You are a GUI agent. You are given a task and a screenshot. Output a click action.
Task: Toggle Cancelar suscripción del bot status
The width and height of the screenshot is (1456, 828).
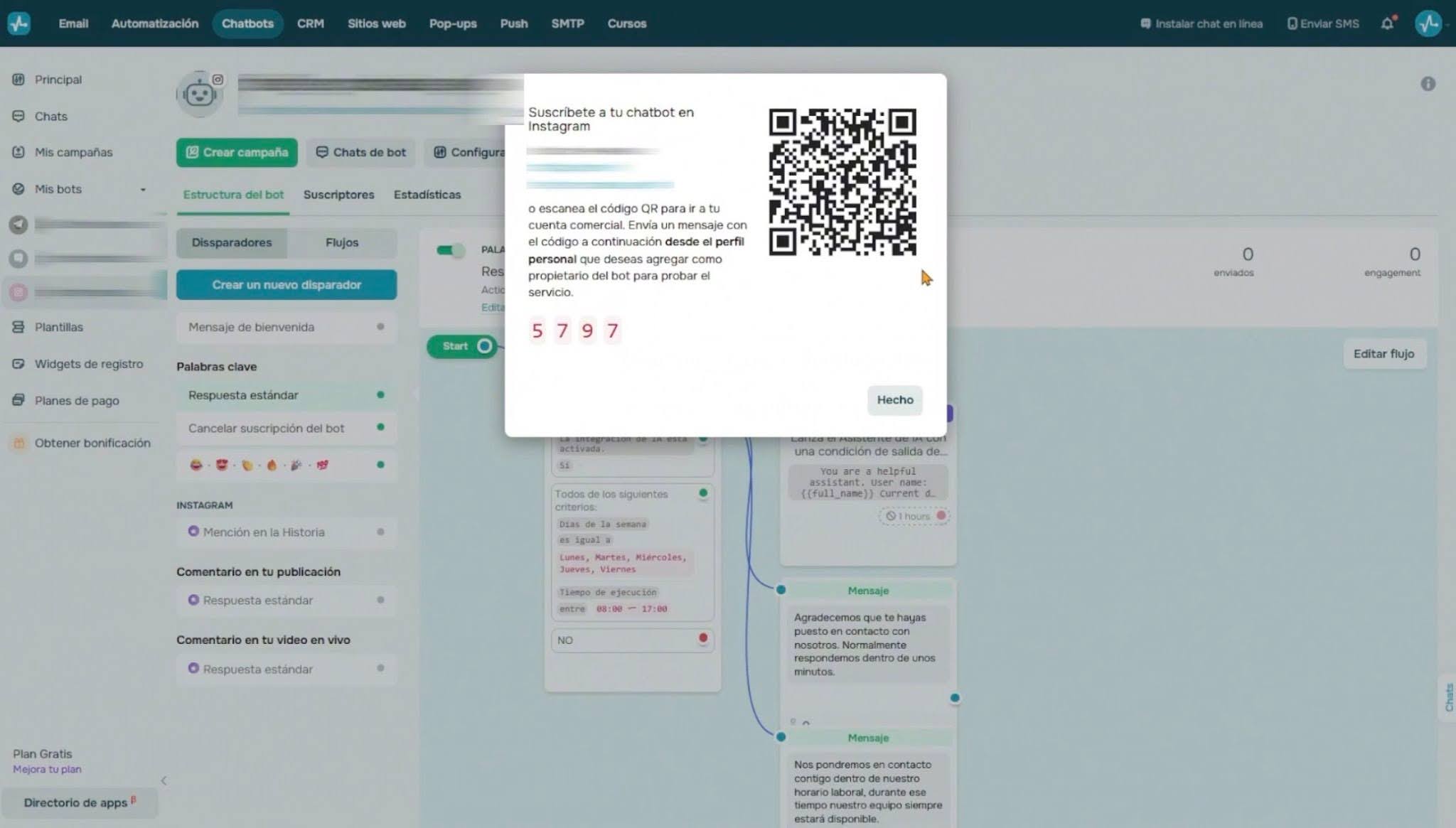pos(380,427)
